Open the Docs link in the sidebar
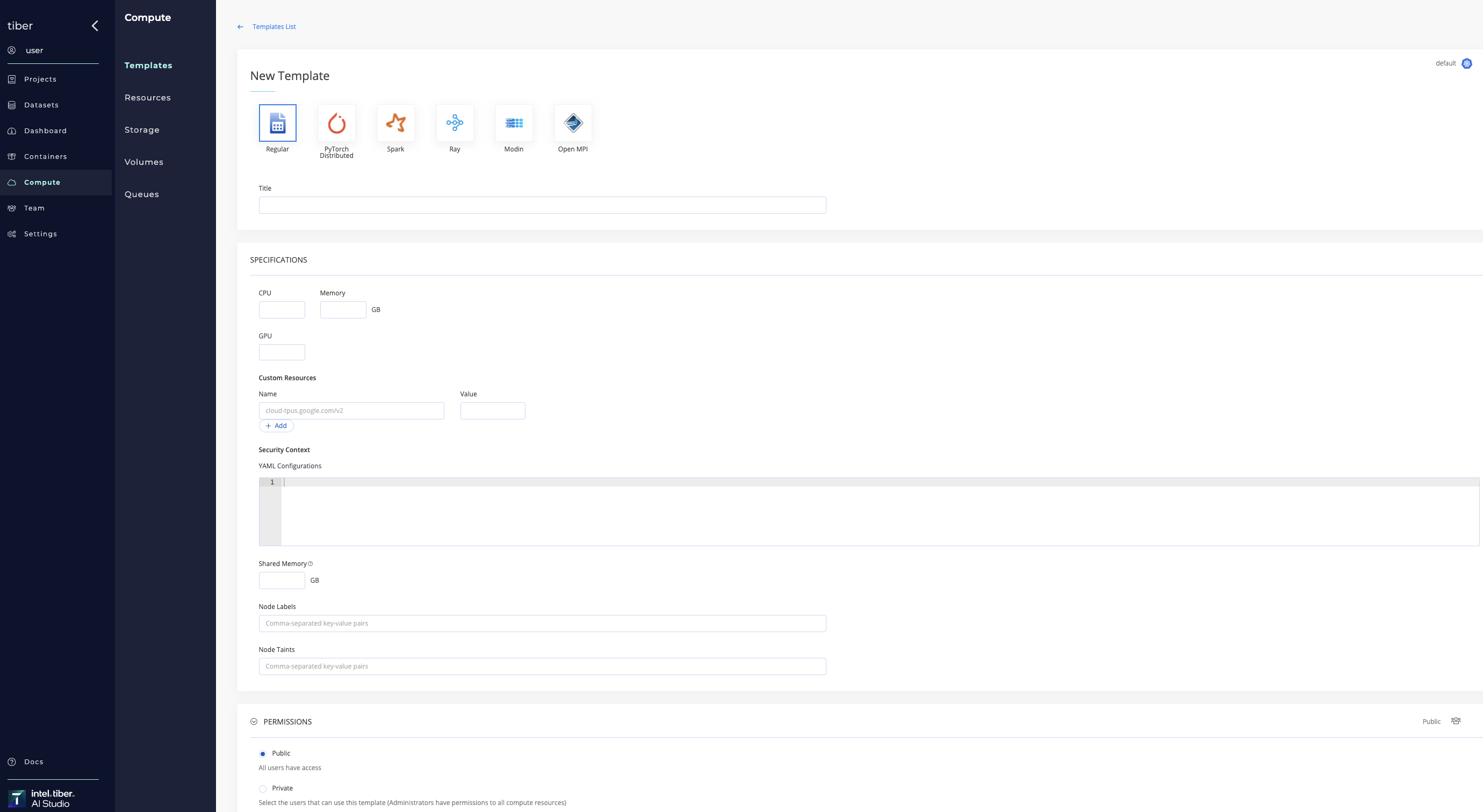 click(x=33, y=762)
